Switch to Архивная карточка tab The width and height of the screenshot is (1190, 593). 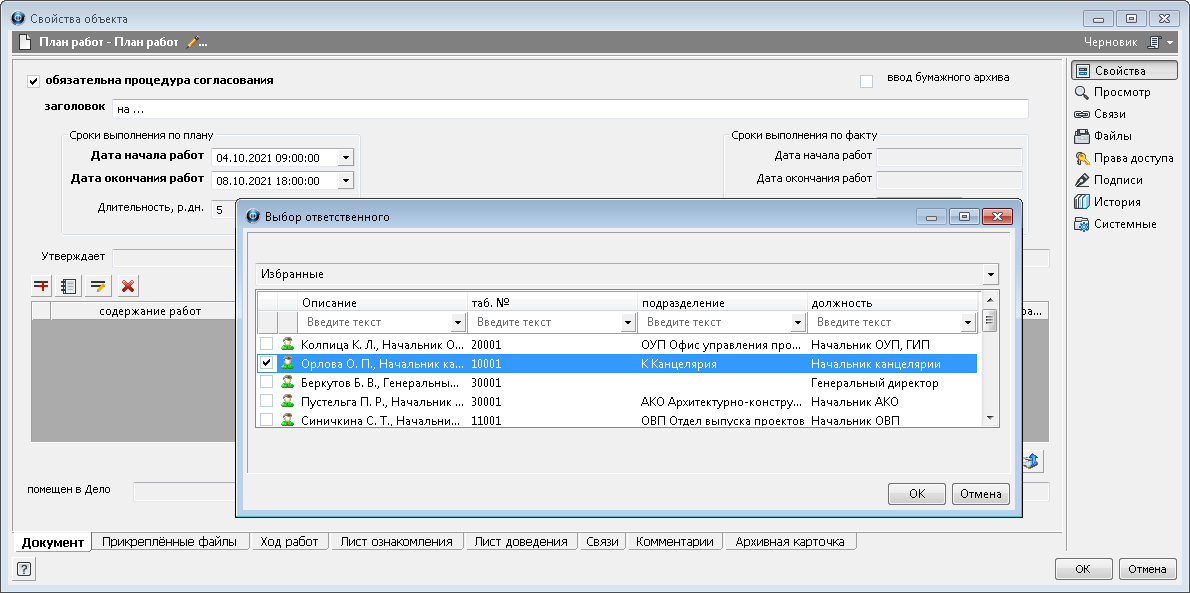(789, 542)
